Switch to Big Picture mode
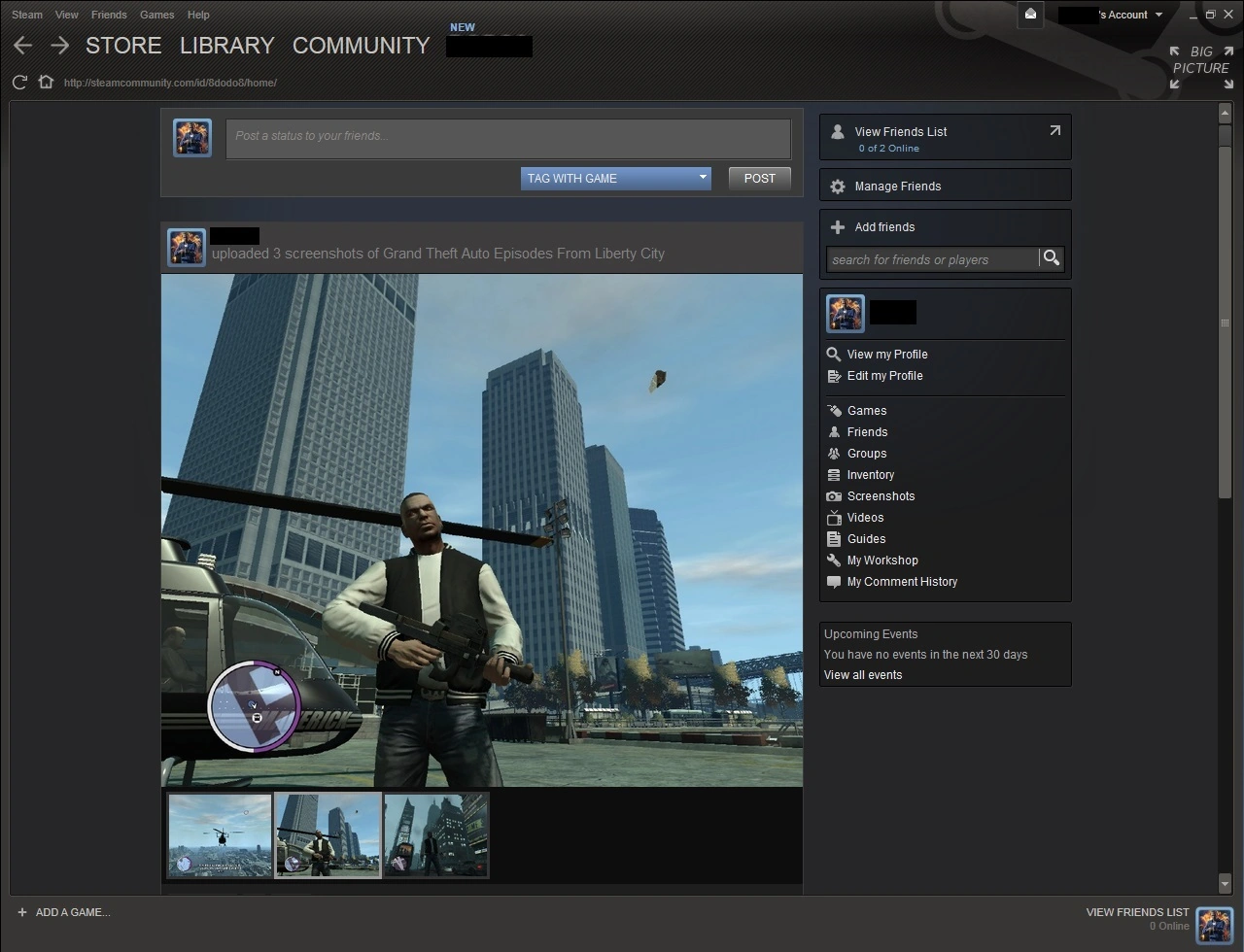Screen dimensions: 1244x952 [1201, 67]
